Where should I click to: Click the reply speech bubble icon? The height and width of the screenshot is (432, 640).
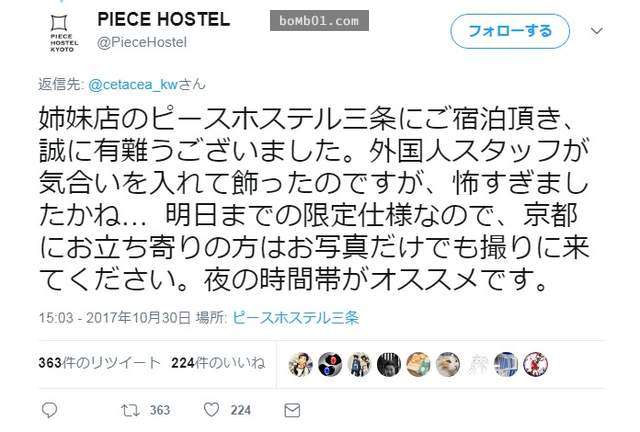(x=50, y=410)
